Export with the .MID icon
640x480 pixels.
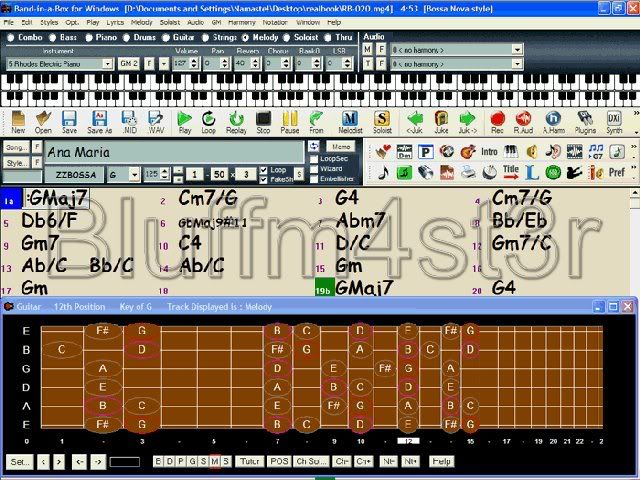coord(129,122)
